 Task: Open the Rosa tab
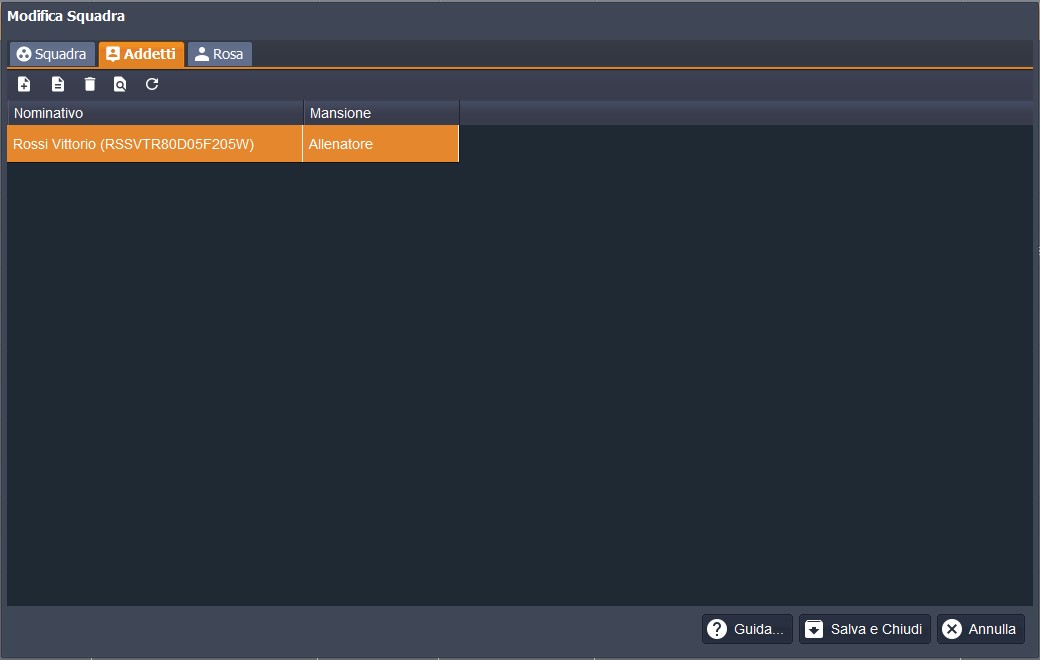pos(219,54)
